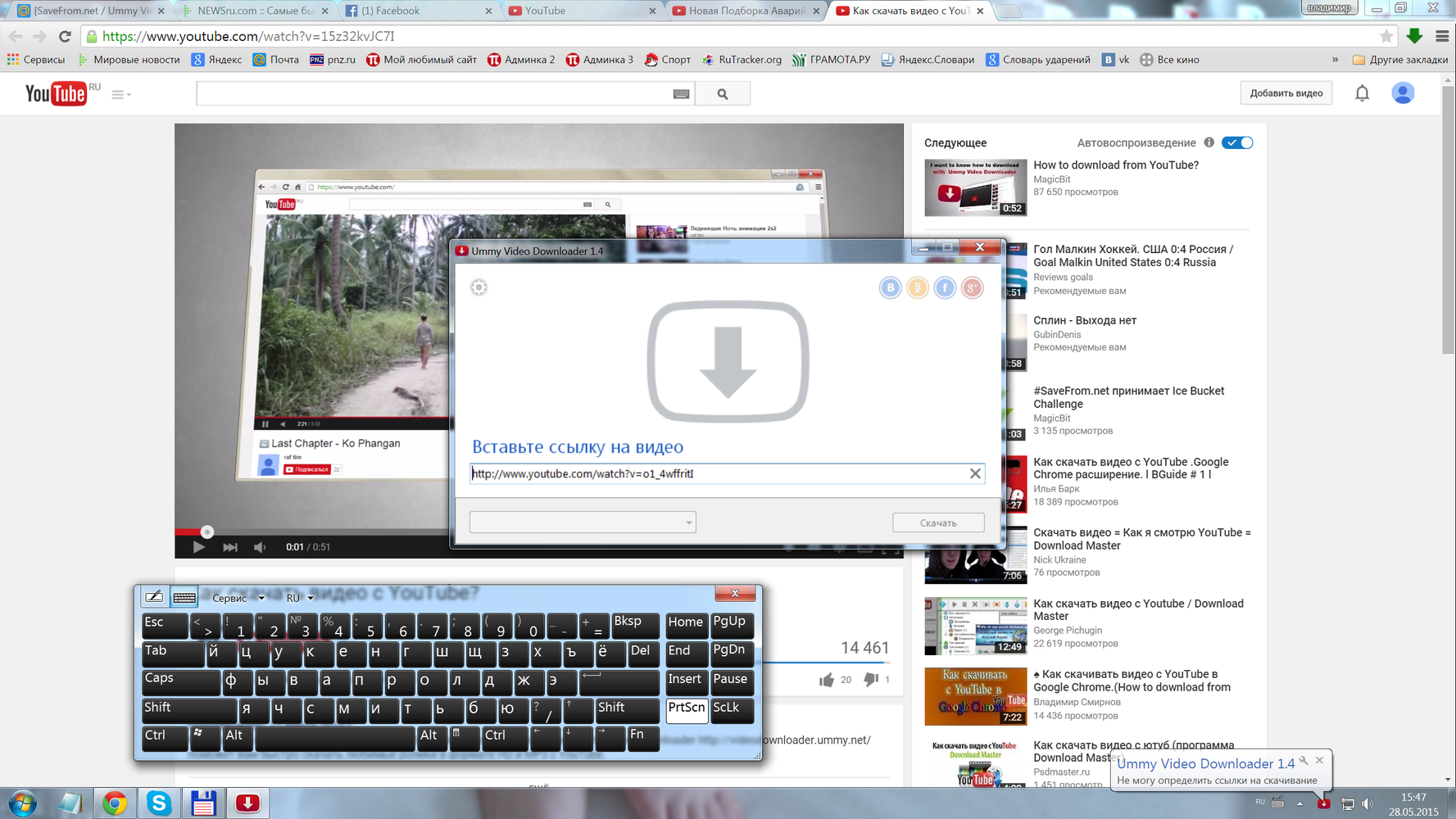Toggle the ScLk key on on-screen keyboard
The width and height of the screenshot is (1456, 819).
pyautogui.click(x=732, y=710)
